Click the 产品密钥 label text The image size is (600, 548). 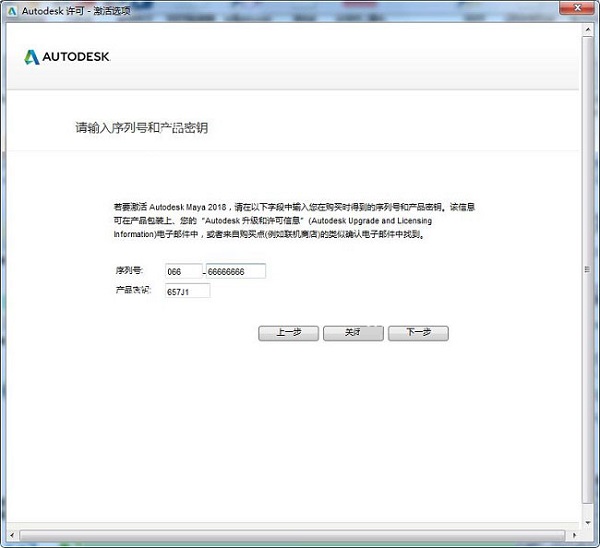(x=133, y=290)
